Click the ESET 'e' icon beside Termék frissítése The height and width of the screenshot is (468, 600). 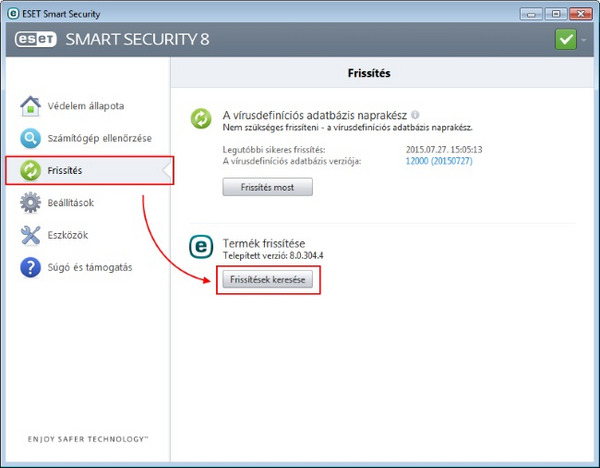(202, 247)
